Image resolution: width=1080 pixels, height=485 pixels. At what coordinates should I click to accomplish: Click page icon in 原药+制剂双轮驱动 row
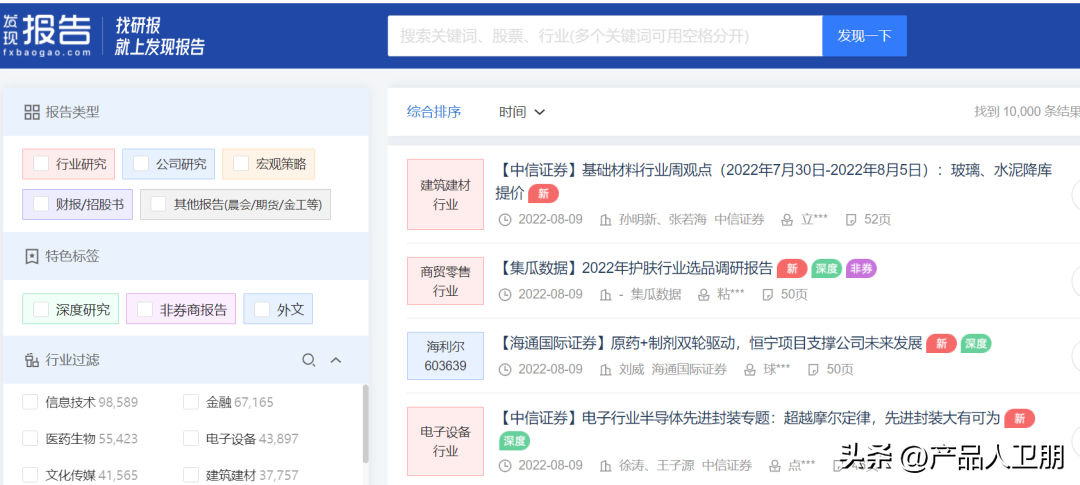pyautogui.click(x=813, y=370)
